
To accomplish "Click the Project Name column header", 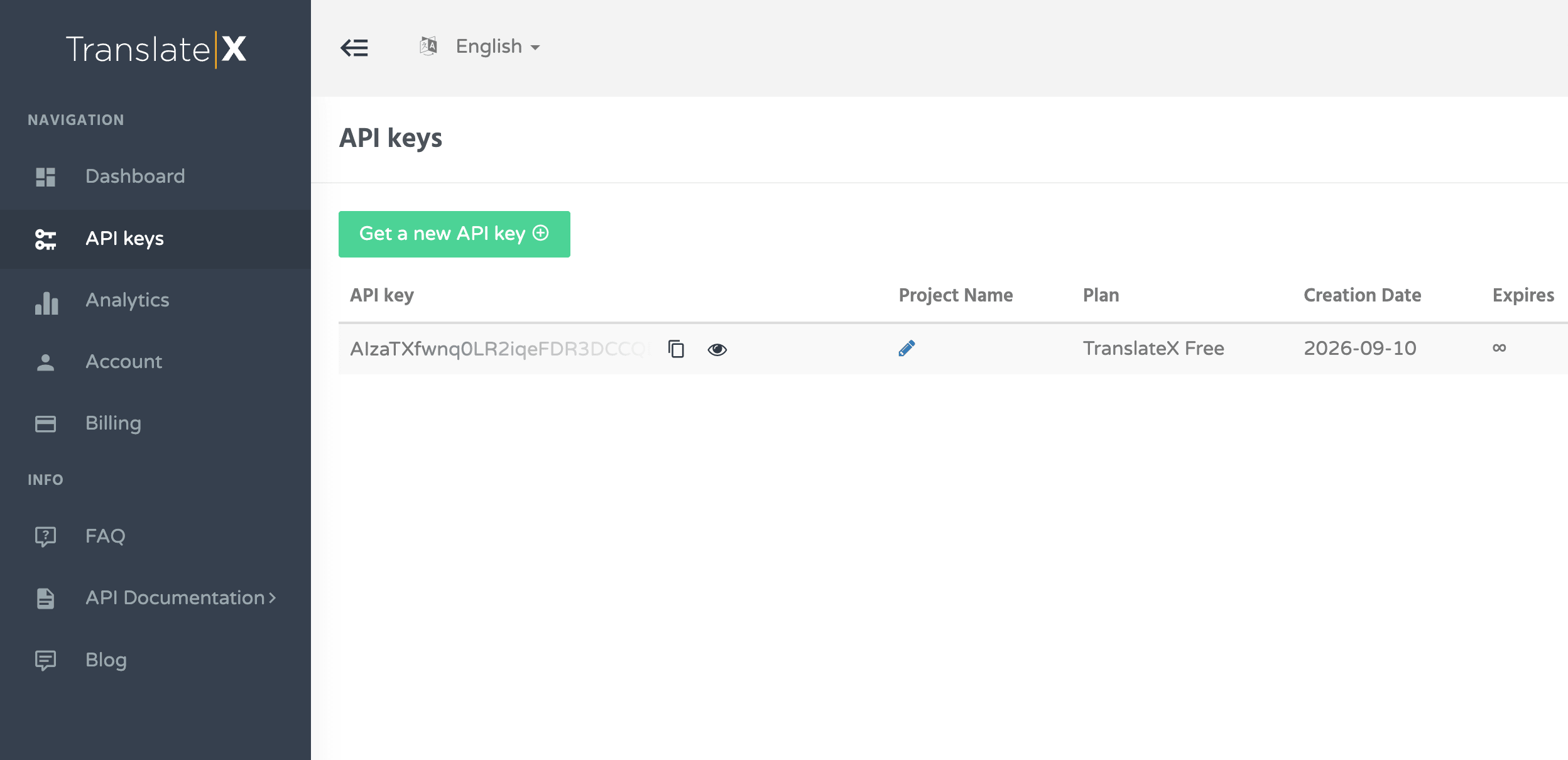I will (955, 295).
